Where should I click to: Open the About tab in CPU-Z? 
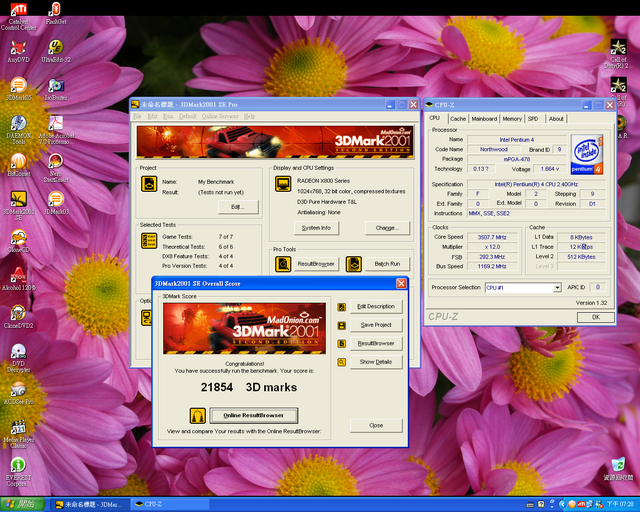coord(556,119)
